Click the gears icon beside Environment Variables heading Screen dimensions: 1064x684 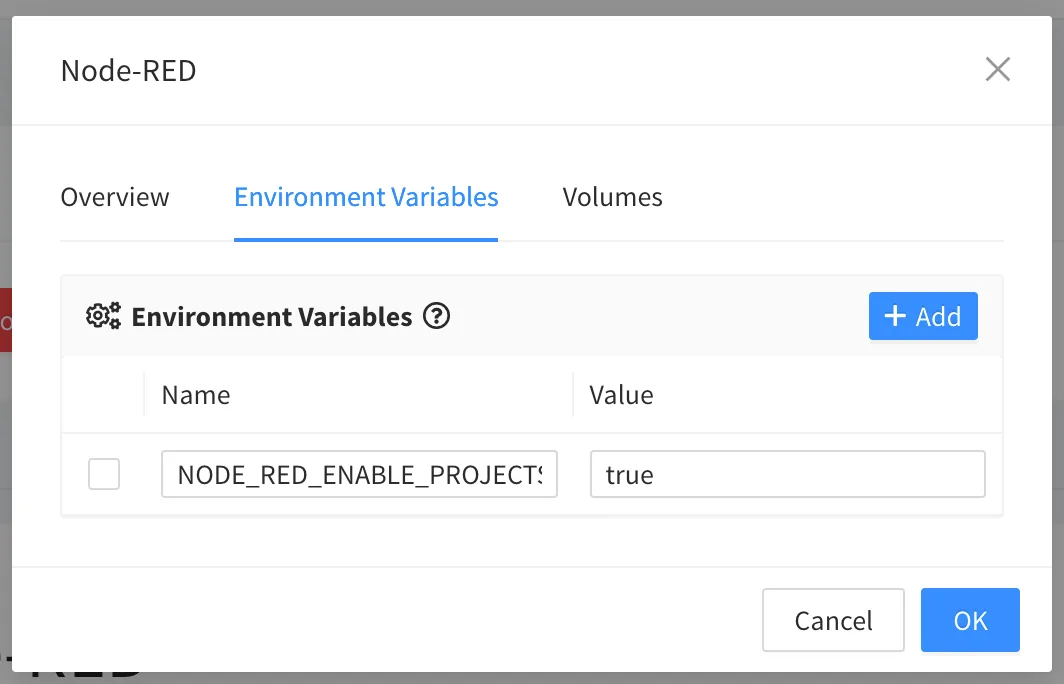pos(103,316)
